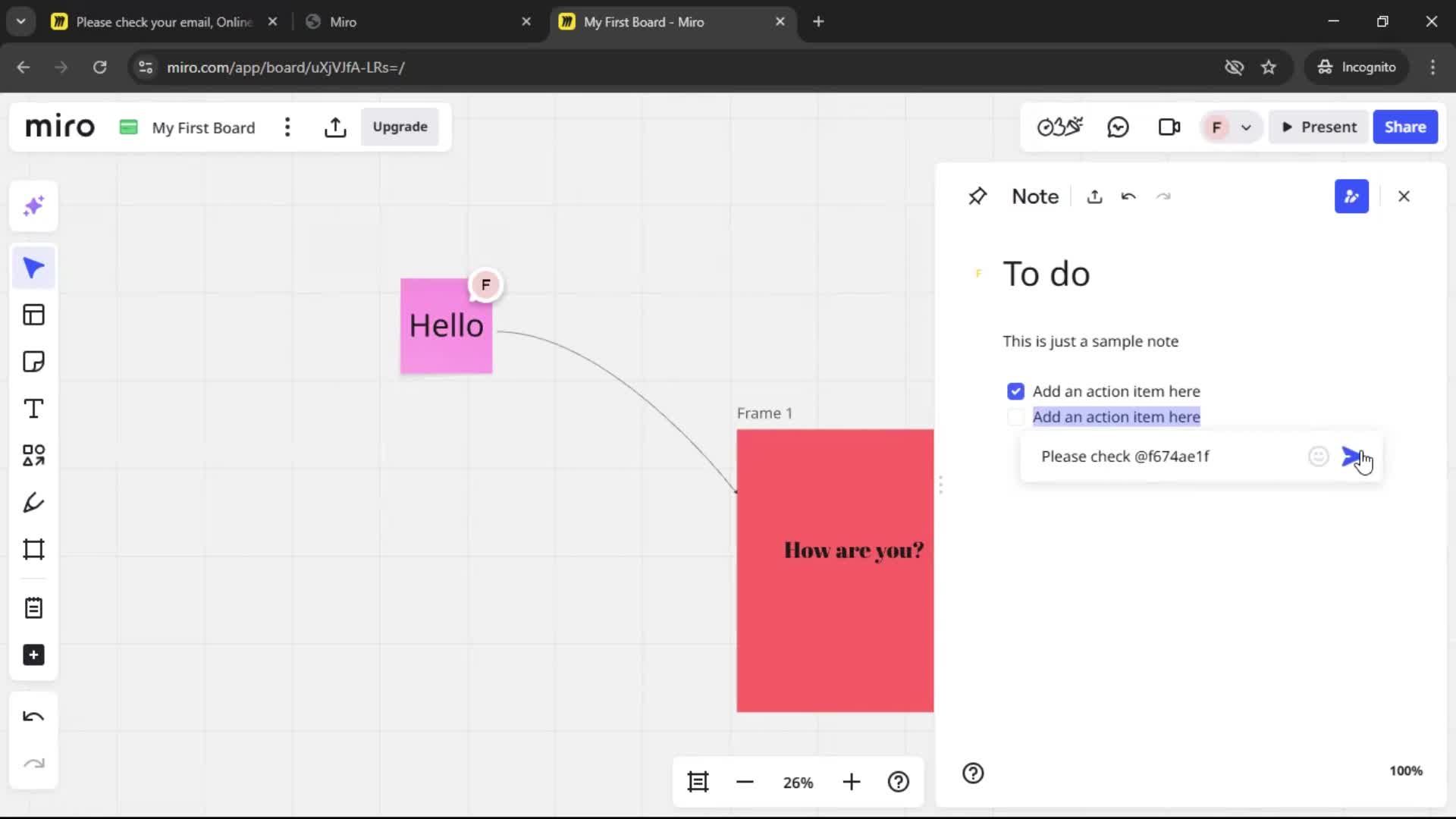
Task: Open canvas help question mark
Action: (899, 782)
